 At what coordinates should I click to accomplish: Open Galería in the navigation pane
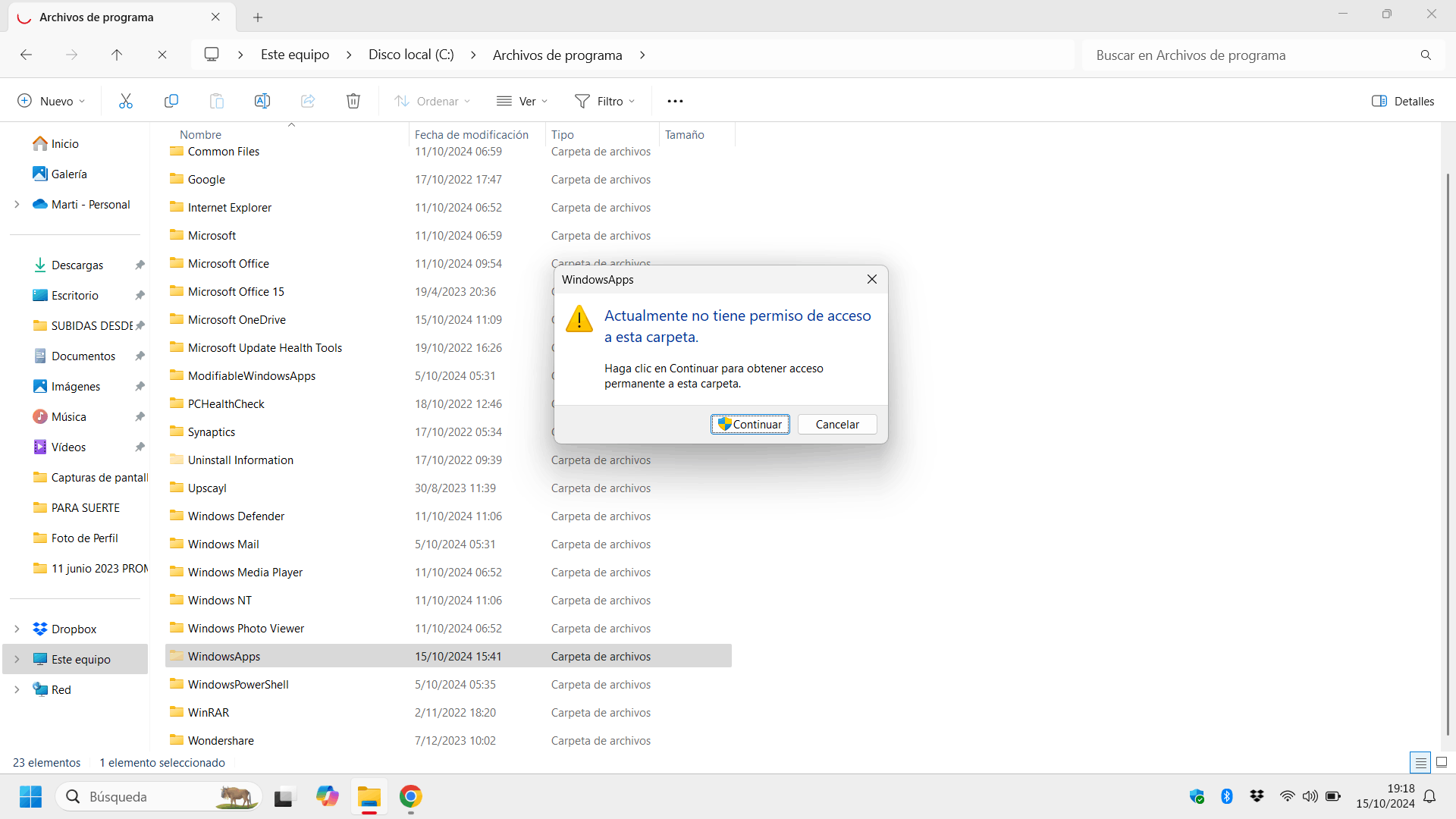tap(69, 174)
